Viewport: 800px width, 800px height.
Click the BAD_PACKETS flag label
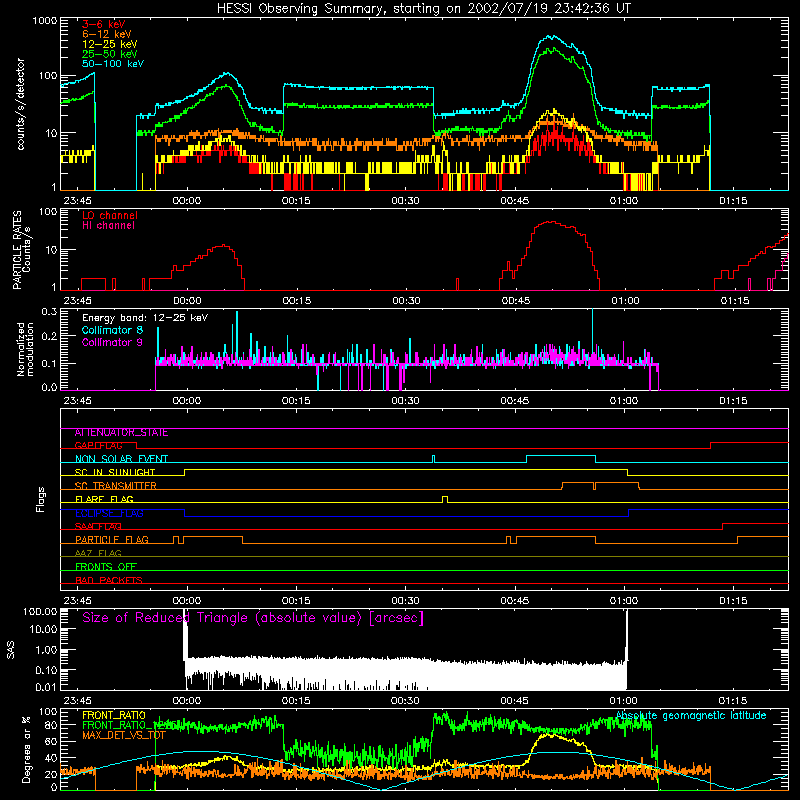click(109, 581)
